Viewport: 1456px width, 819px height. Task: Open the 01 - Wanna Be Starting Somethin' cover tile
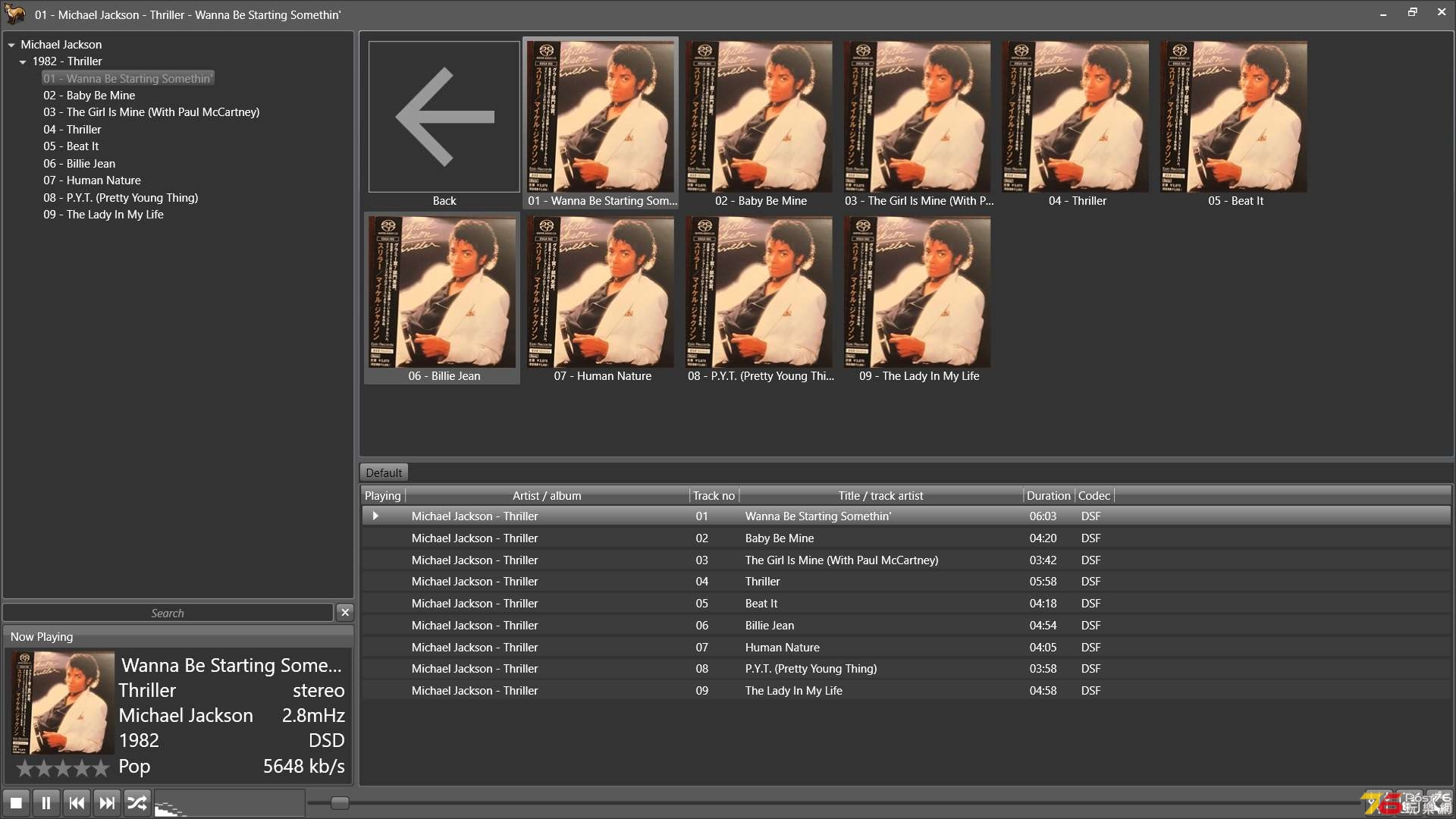(601, 124)
